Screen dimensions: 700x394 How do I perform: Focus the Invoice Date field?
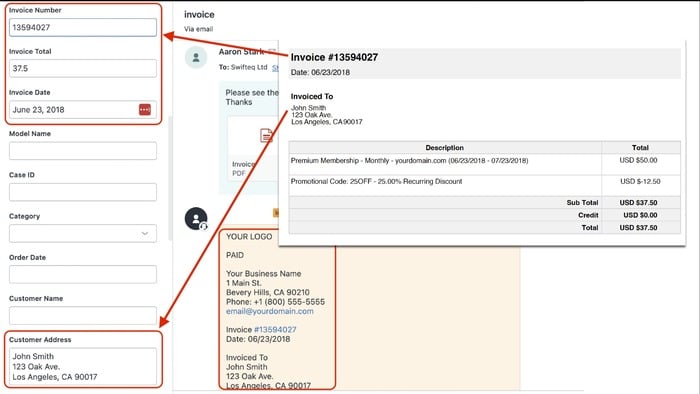tap(83, 109)
